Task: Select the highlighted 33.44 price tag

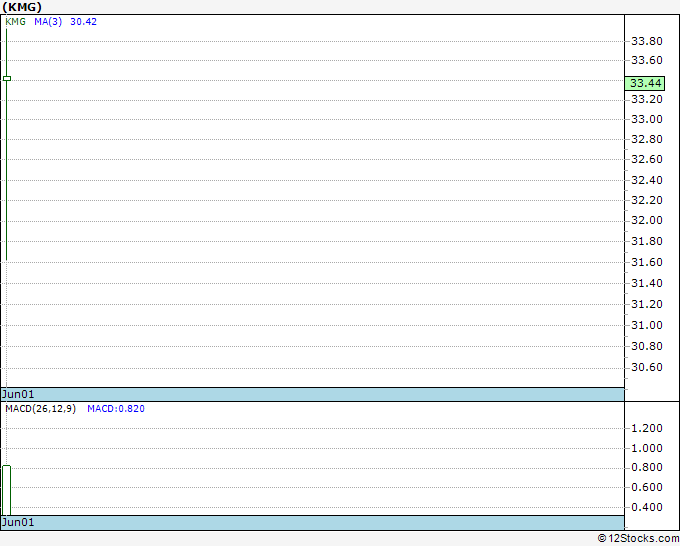Action: (644, 83)
